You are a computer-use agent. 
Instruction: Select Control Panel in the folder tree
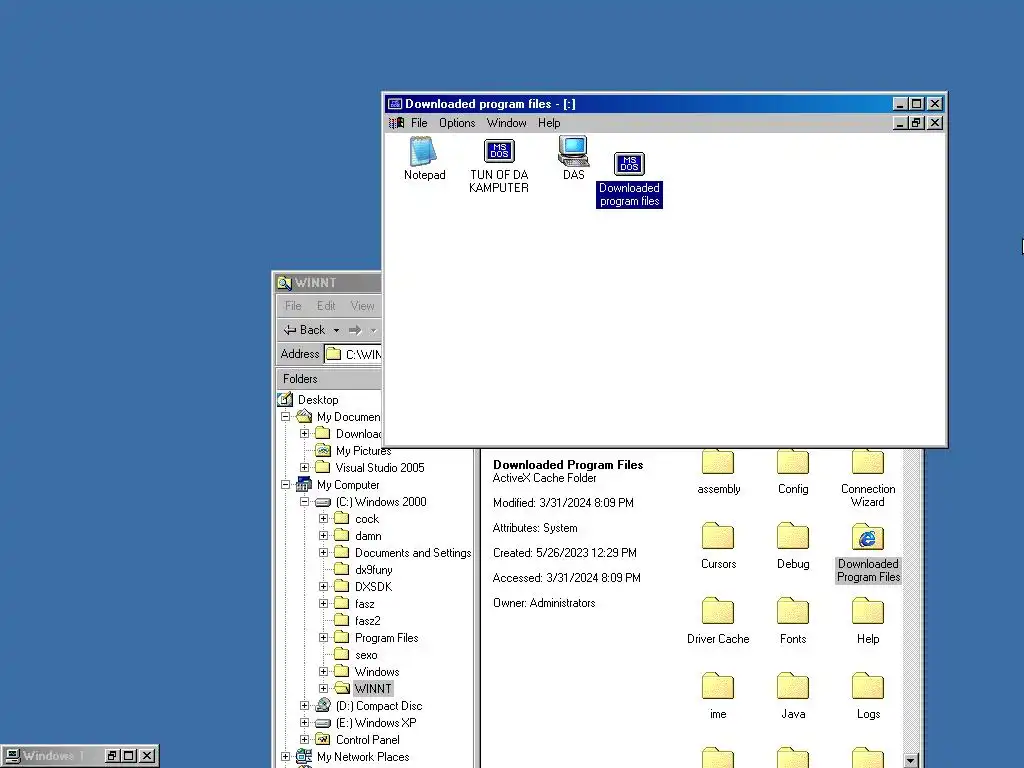[x=367, y=739]
